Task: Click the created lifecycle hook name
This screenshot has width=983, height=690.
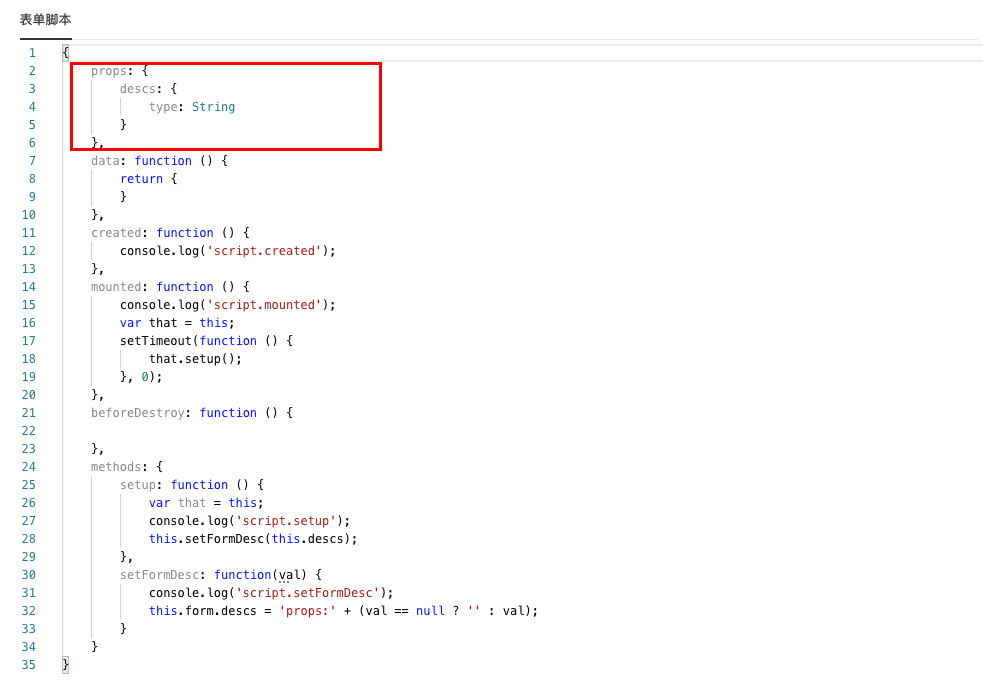Action: coord(115,232)
